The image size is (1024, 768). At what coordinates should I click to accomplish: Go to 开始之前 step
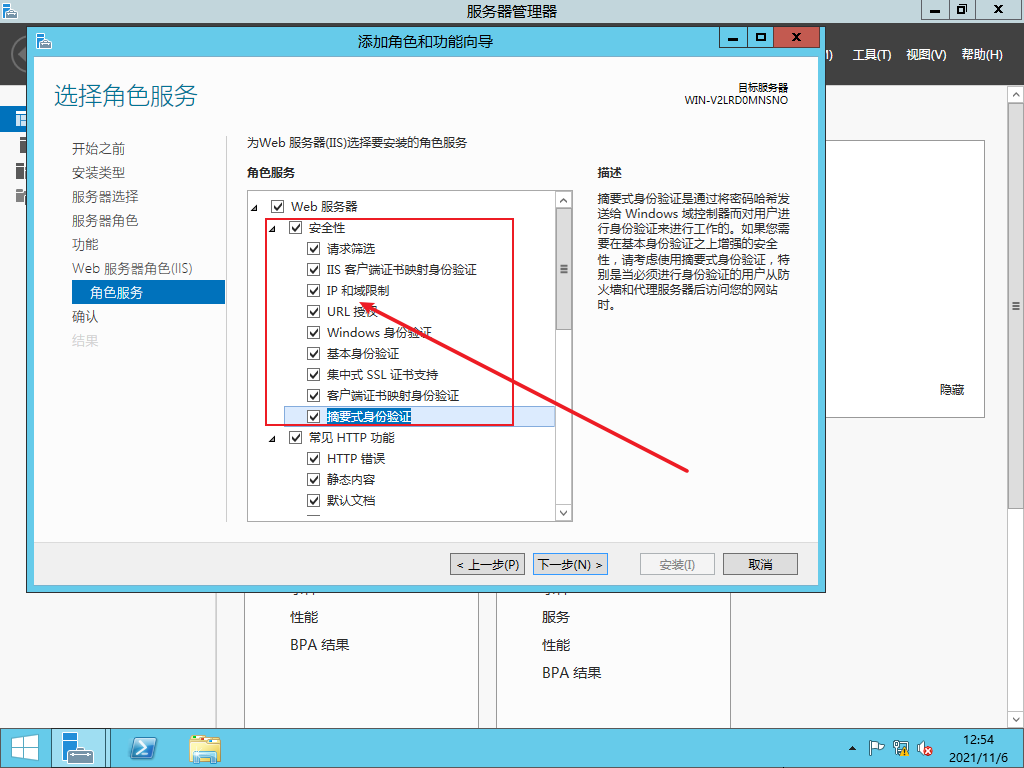point(99,148)
